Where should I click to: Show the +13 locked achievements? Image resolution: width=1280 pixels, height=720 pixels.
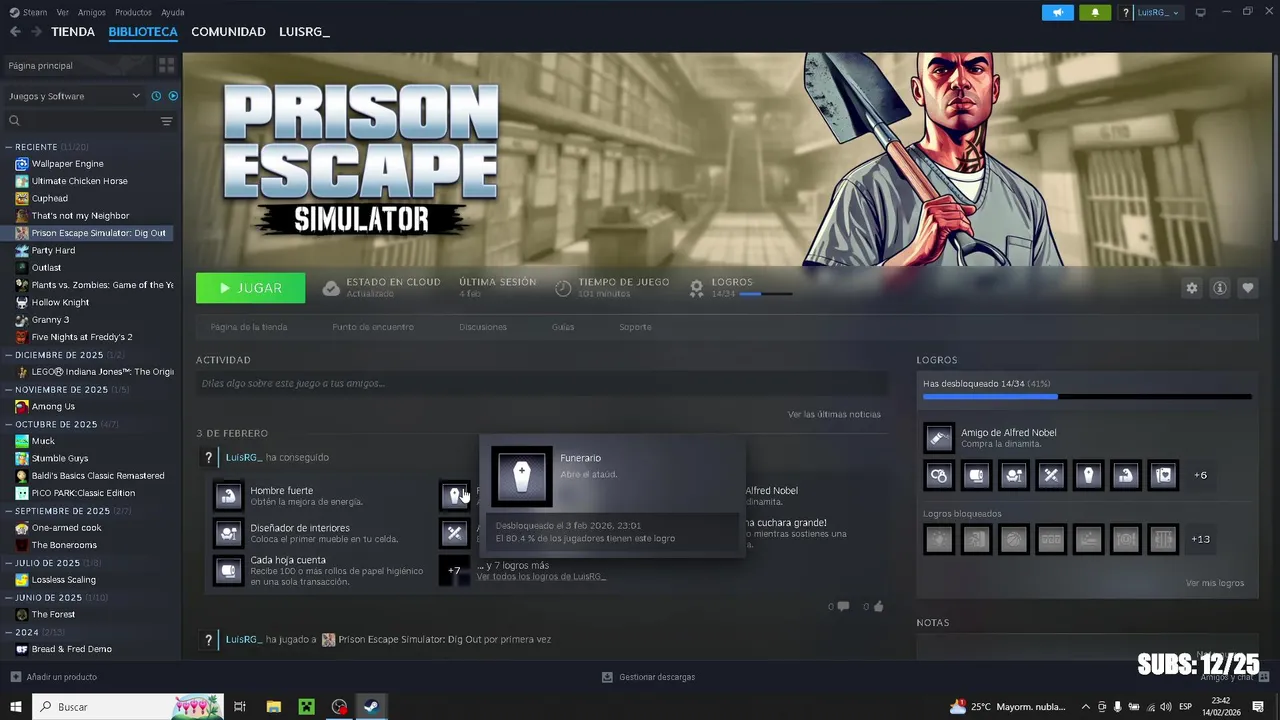click(x=1200, y=539)
